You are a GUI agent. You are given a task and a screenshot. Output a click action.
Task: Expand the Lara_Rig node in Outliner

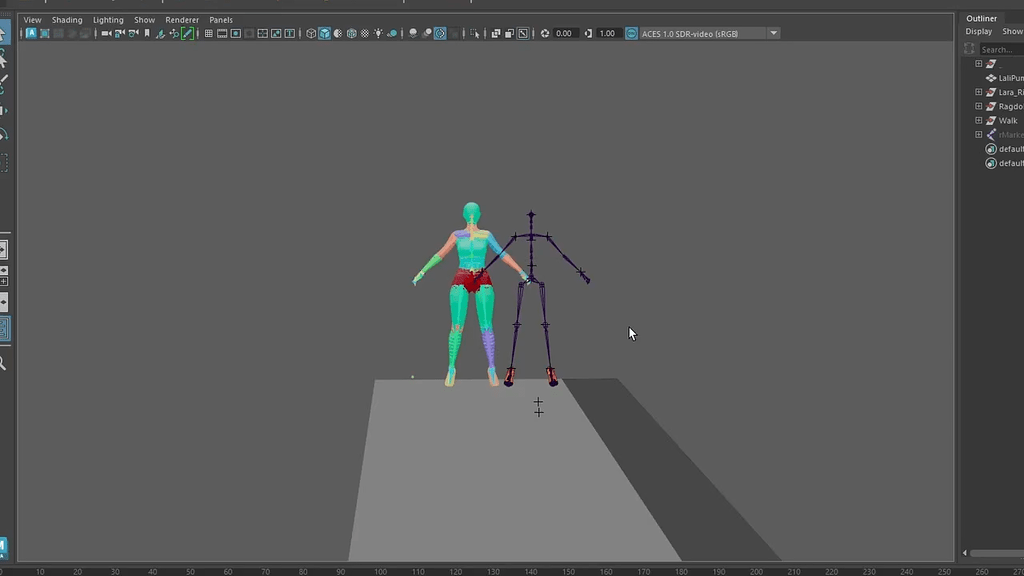pyautogui.click(x=978, y=91)
